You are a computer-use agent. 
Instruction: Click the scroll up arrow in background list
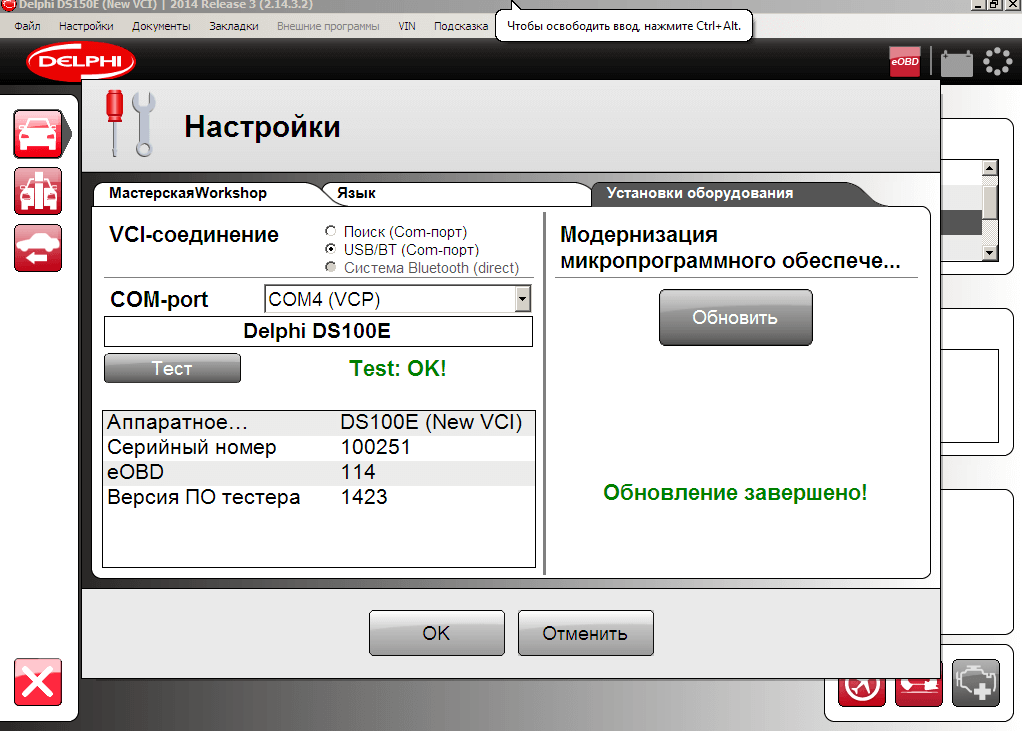(989, 168)
